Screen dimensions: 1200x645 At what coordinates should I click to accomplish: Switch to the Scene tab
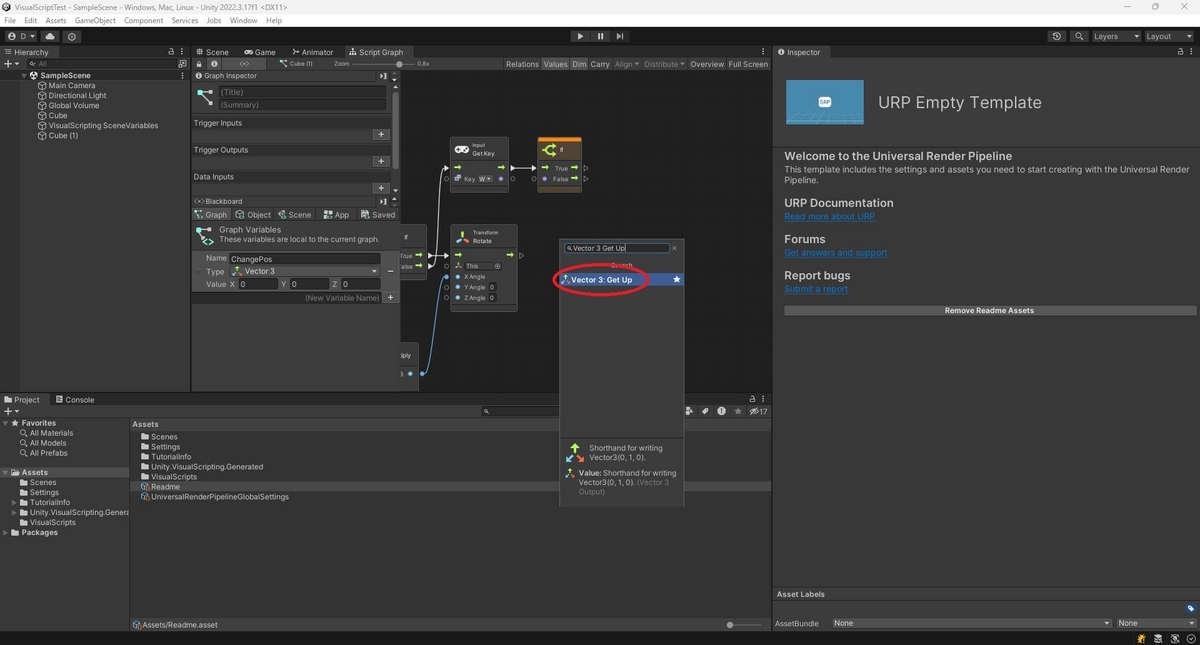212,52
